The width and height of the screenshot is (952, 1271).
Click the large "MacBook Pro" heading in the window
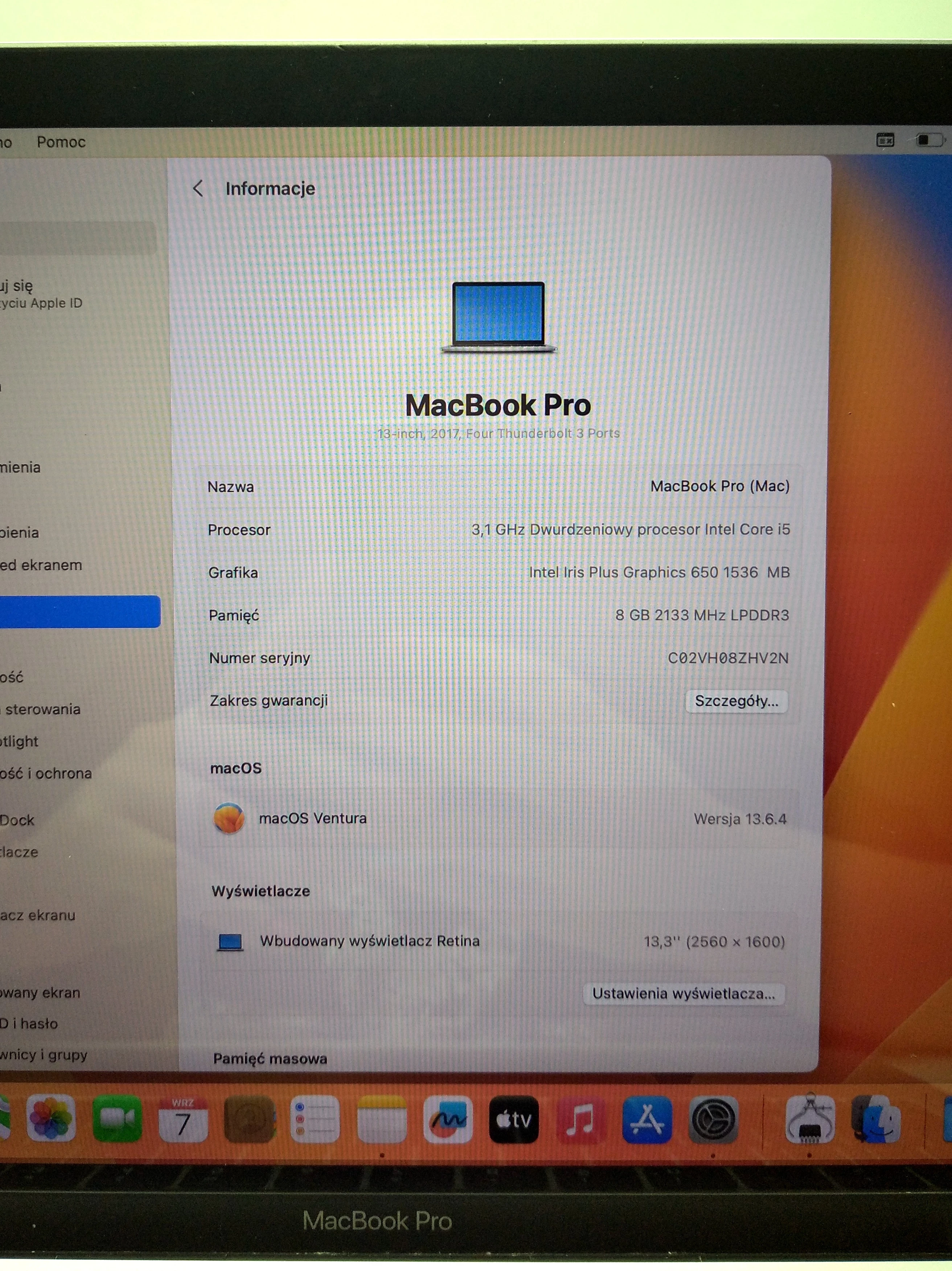click(x=498, y=405)
